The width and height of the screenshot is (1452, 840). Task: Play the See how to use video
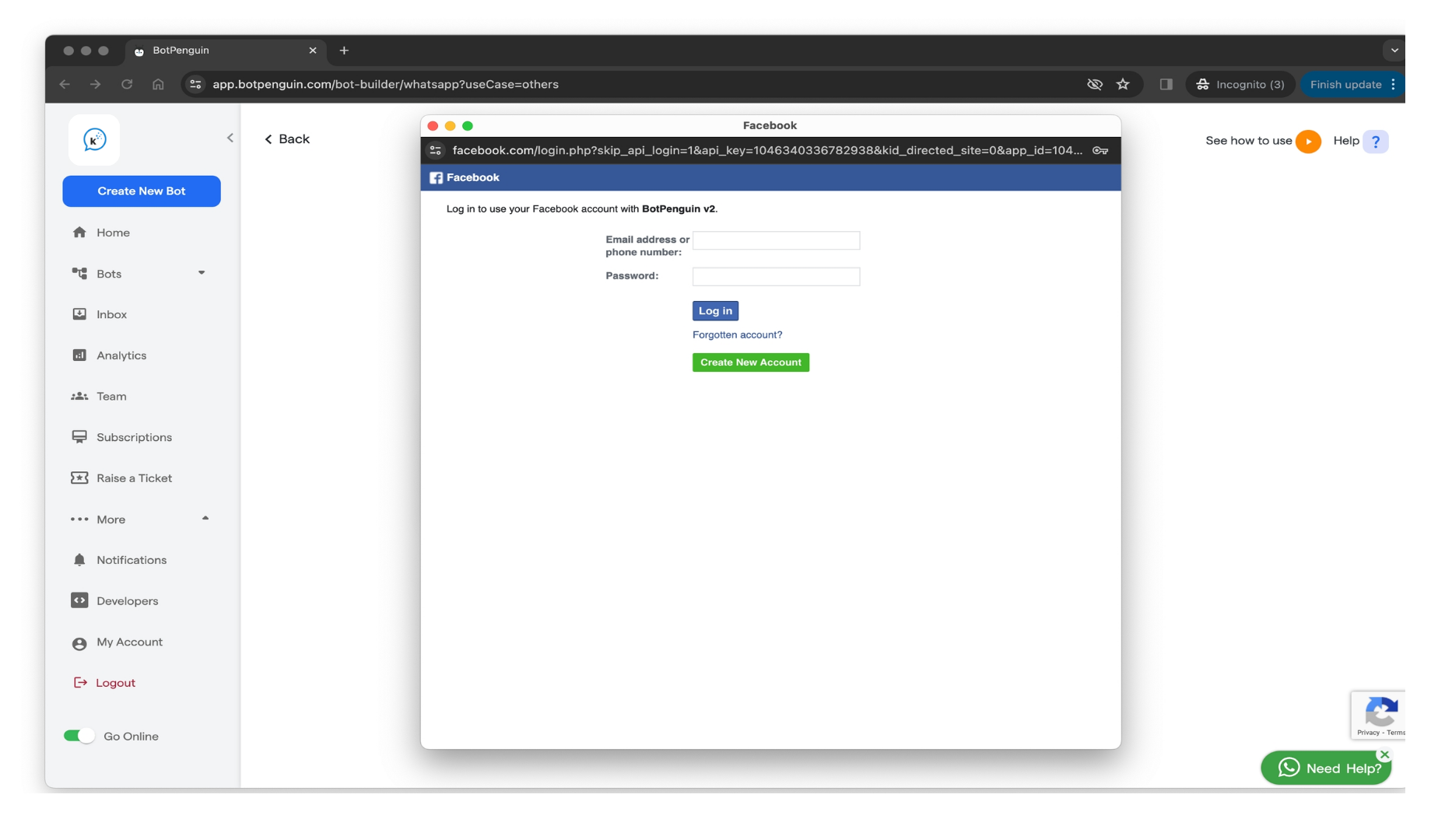tap(1308, 141)
